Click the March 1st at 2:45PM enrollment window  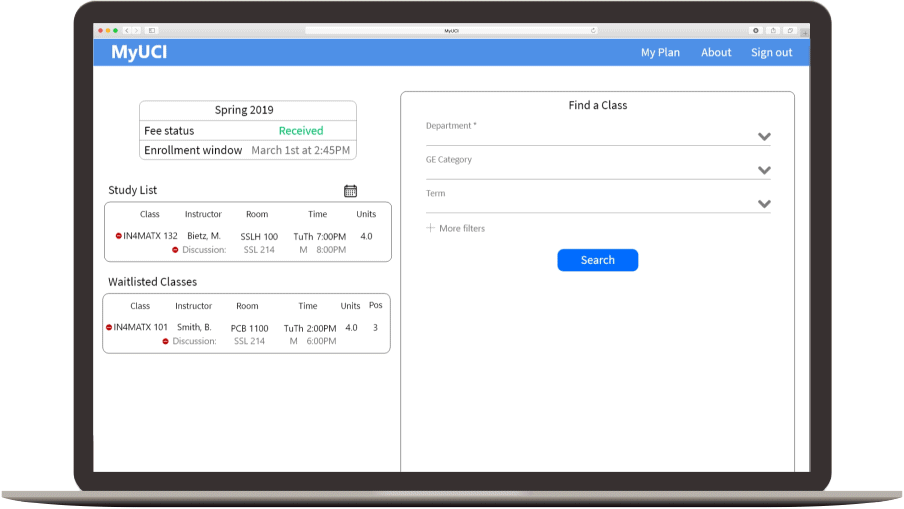click(x=300, y=150)
